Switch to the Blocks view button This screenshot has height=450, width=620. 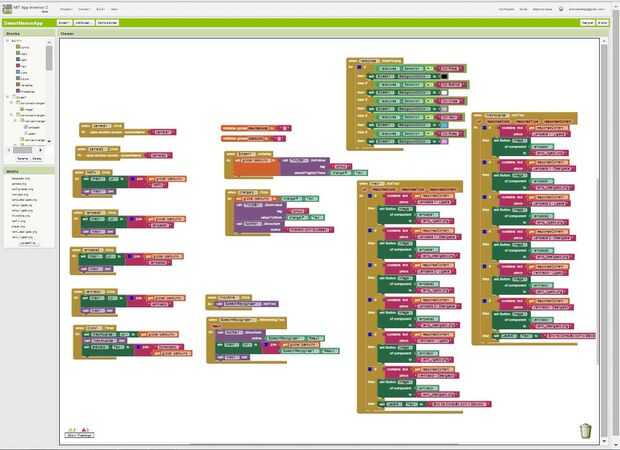point(602,23)
